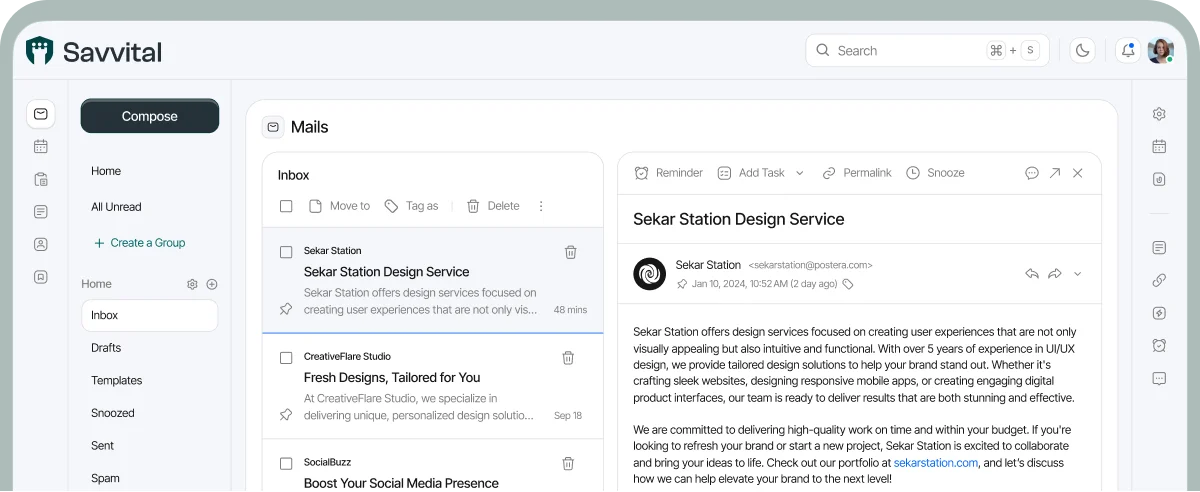Open the sekarstation.com link
The height and width of the screenshot is (492, 1200).
[935, 463]
